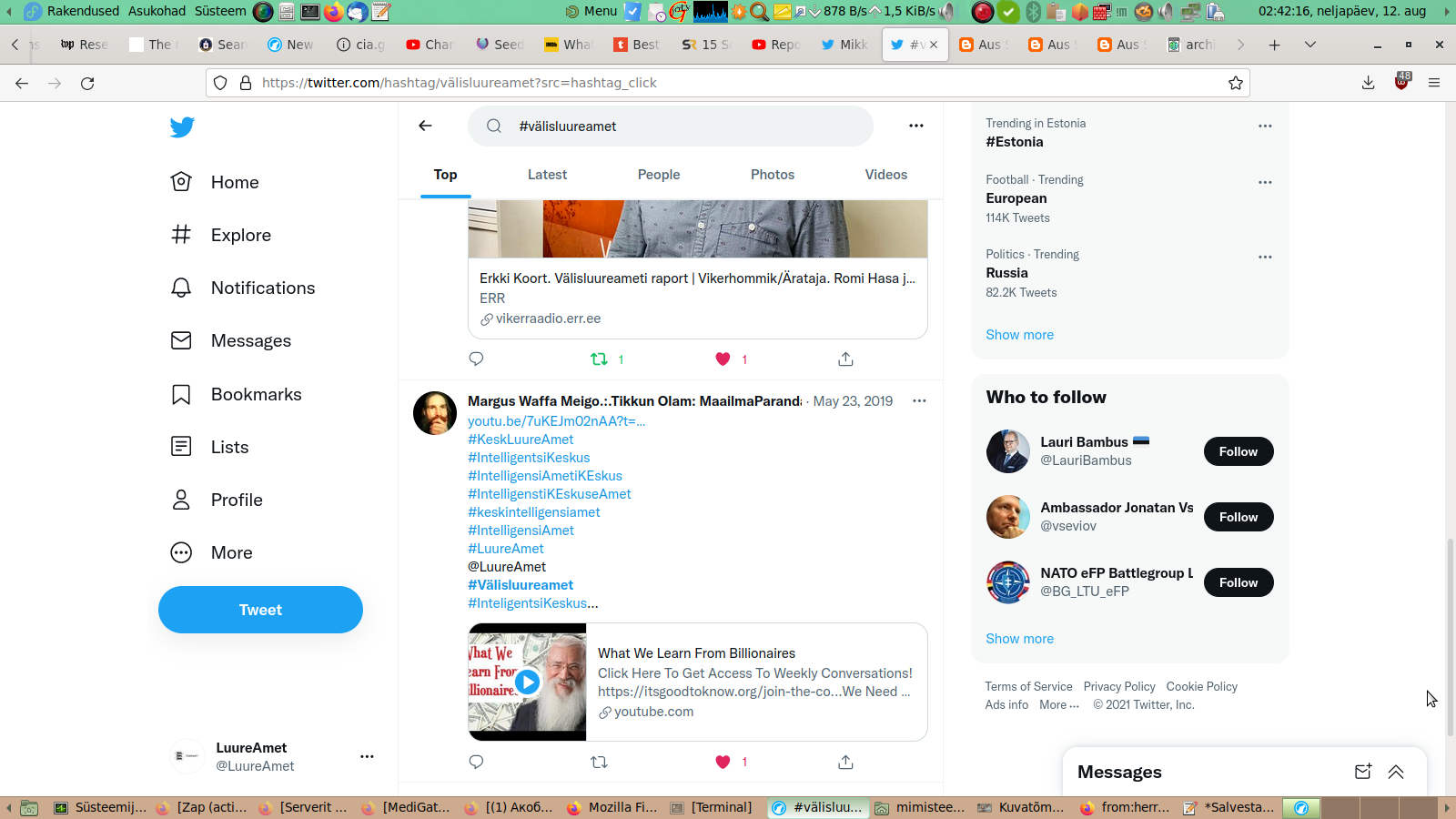Open the uBlock extension icon
Viewport: 1456px width, 819px height.
point(1401,82)
